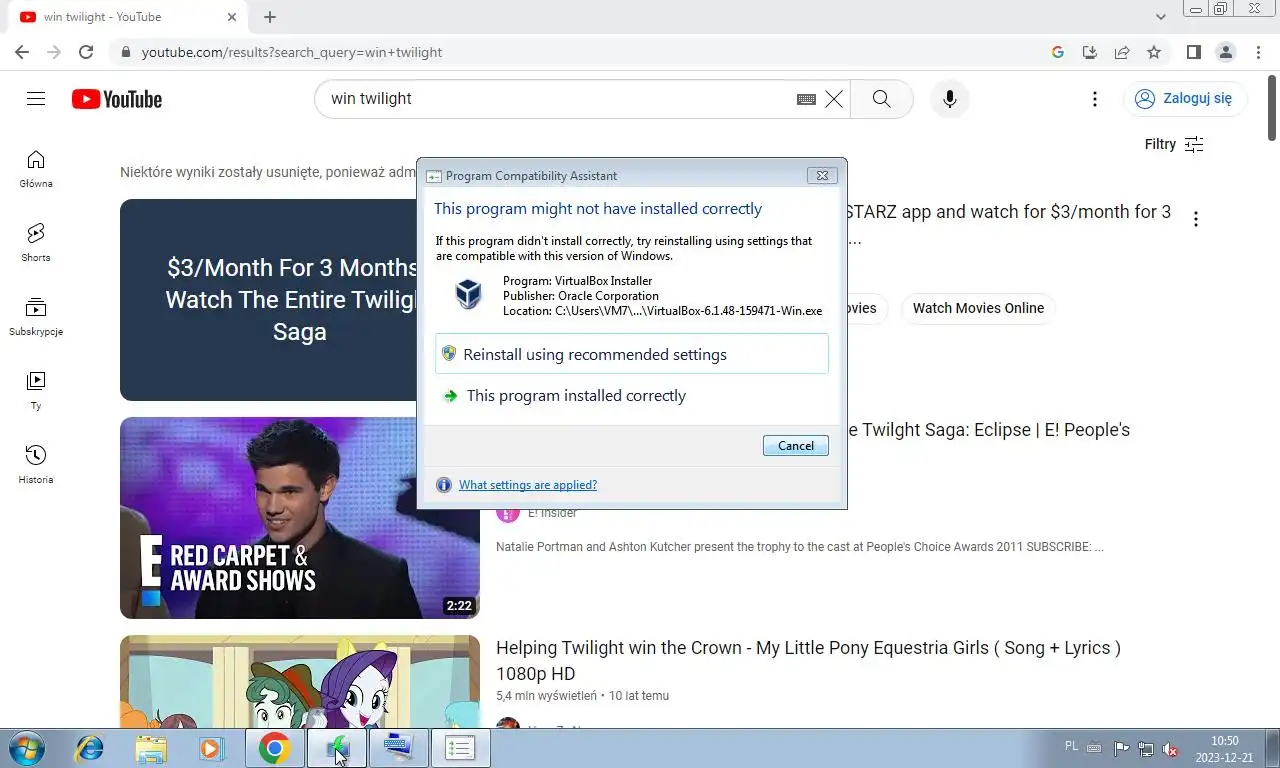
Task: Choose Reinstall using recommended settings
Action: 632,354
